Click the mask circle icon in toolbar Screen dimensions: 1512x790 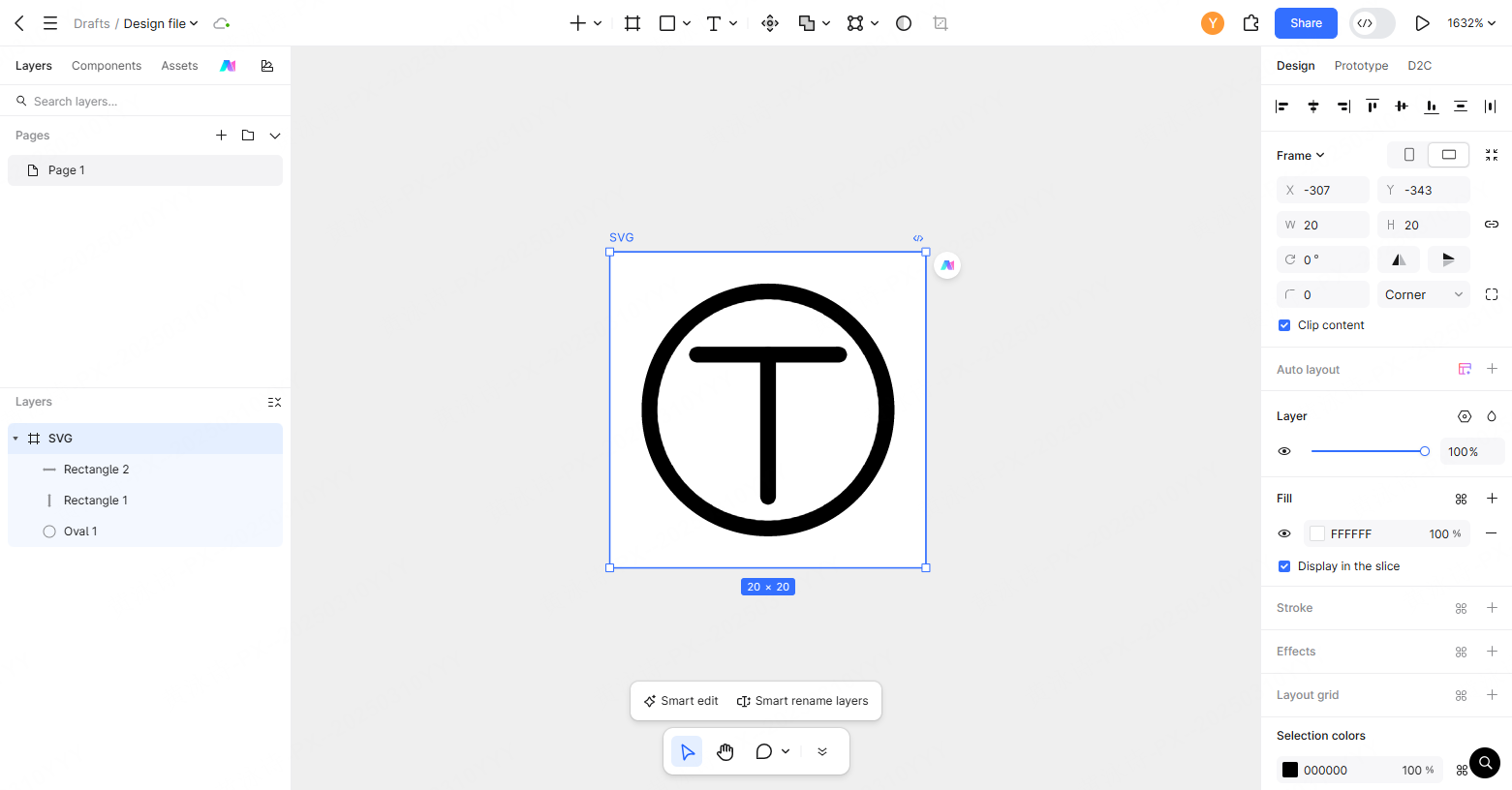[x=904, y=23]
